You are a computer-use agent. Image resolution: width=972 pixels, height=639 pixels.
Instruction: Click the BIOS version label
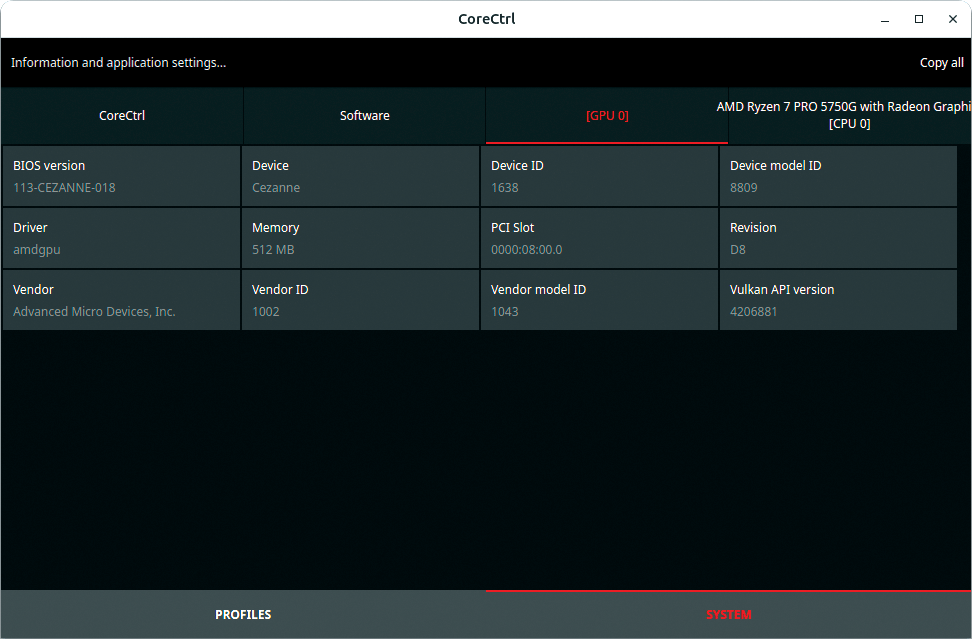pyautogui.click(x=49, y=165)
